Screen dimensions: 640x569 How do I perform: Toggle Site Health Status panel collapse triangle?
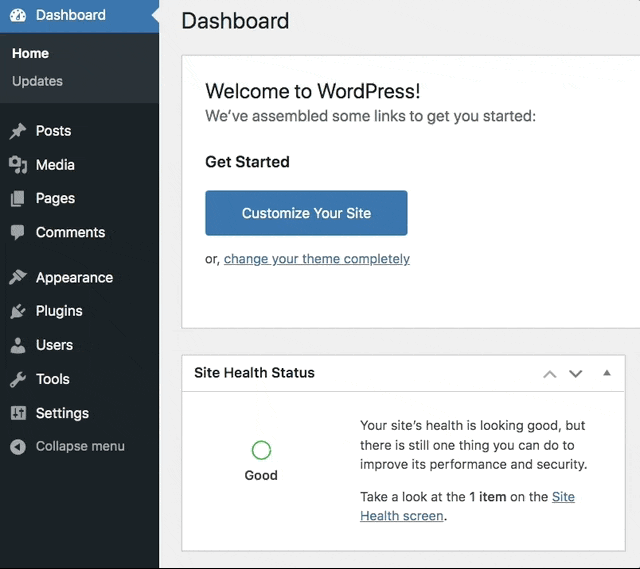pos(607,373)
